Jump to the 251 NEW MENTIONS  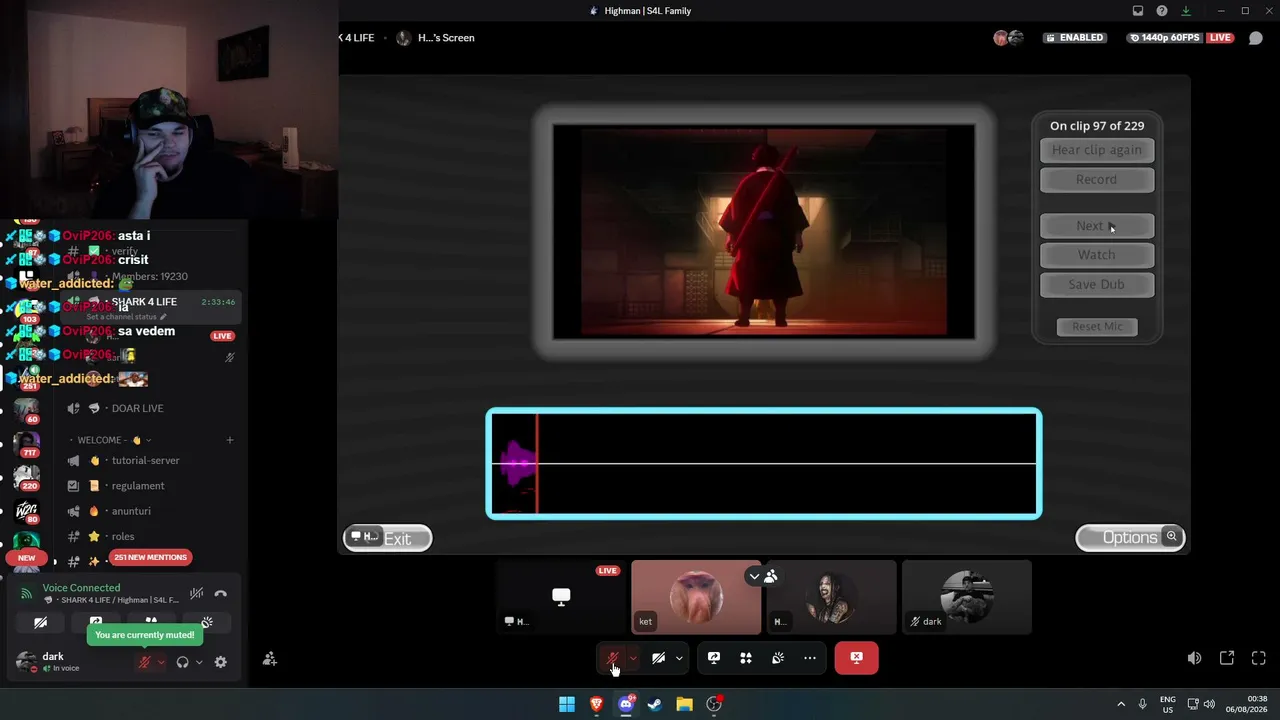pos(150,558)
